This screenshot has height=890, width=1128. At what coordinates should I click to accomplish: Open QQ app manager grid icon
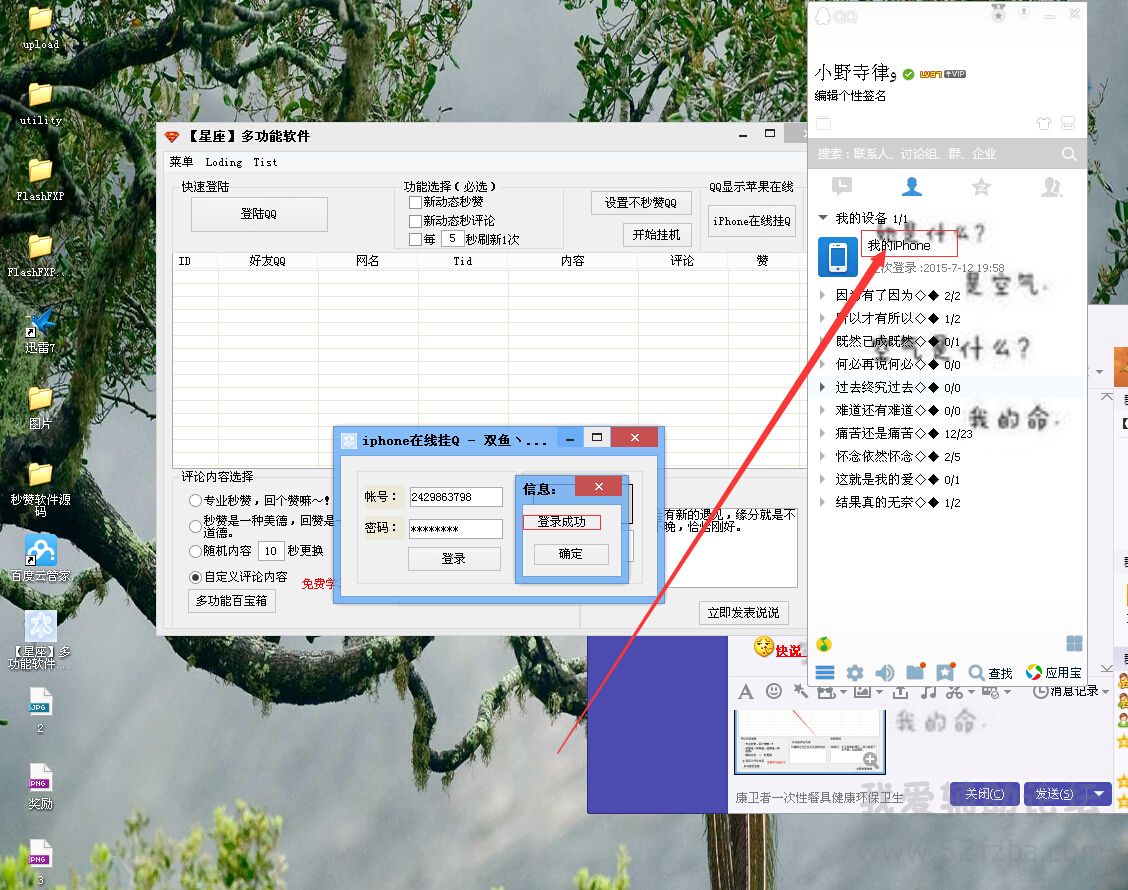1074,643
